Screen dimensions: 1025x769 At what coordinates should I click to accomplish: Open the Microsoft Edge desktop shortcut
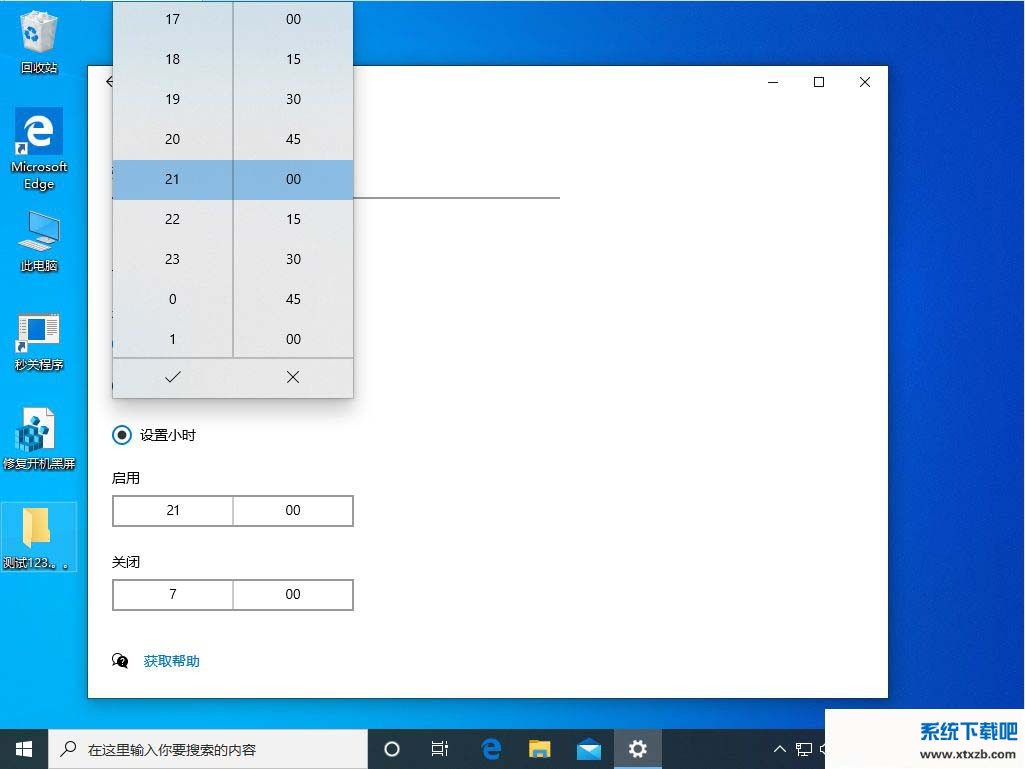pyautogui.click(x=39, y=148)
